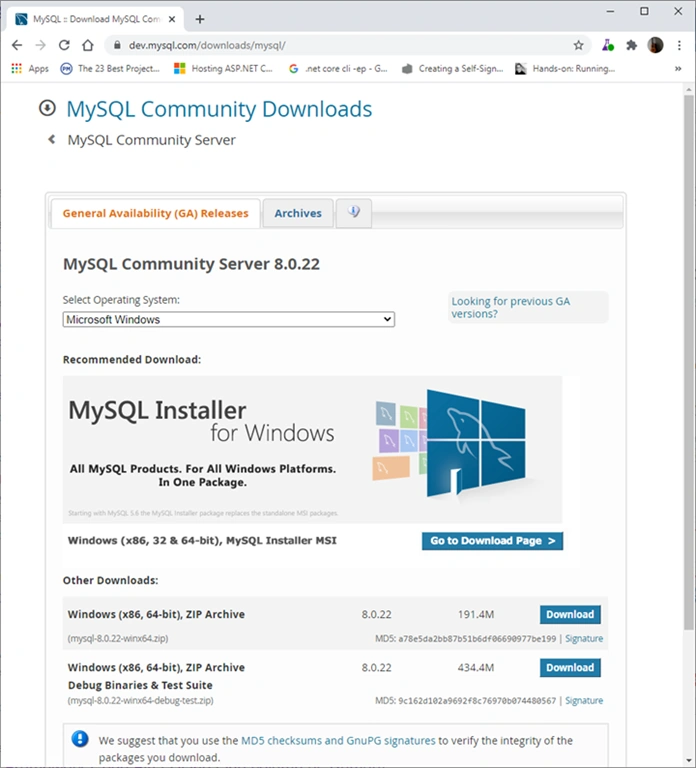696x768 pixels.
Task: Select 'MySQL Community Server 8.0.22' heading text
Action: point(192,264)
